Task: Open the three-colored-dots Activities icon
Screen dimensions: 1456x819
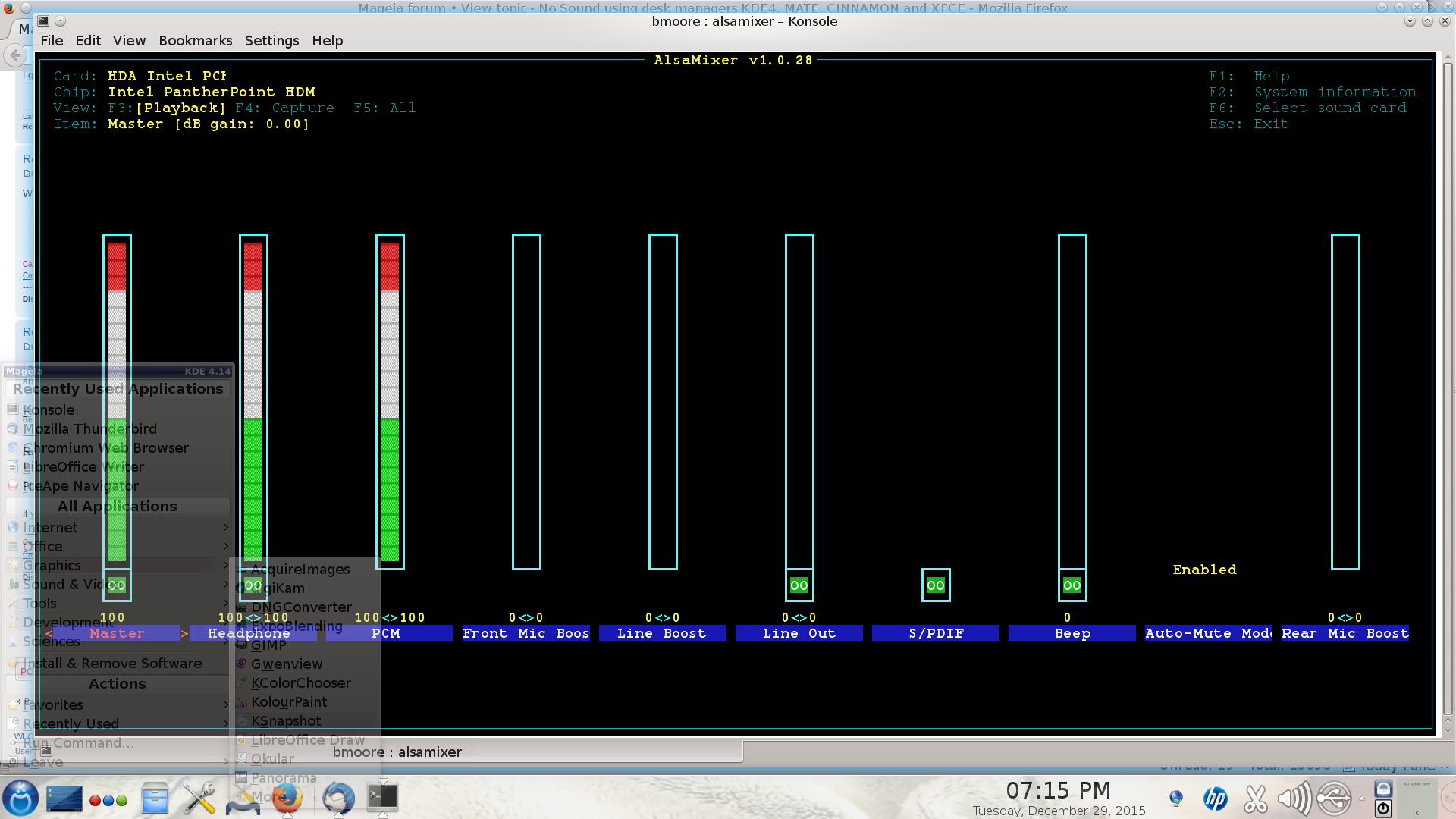Action: (108, 800)
